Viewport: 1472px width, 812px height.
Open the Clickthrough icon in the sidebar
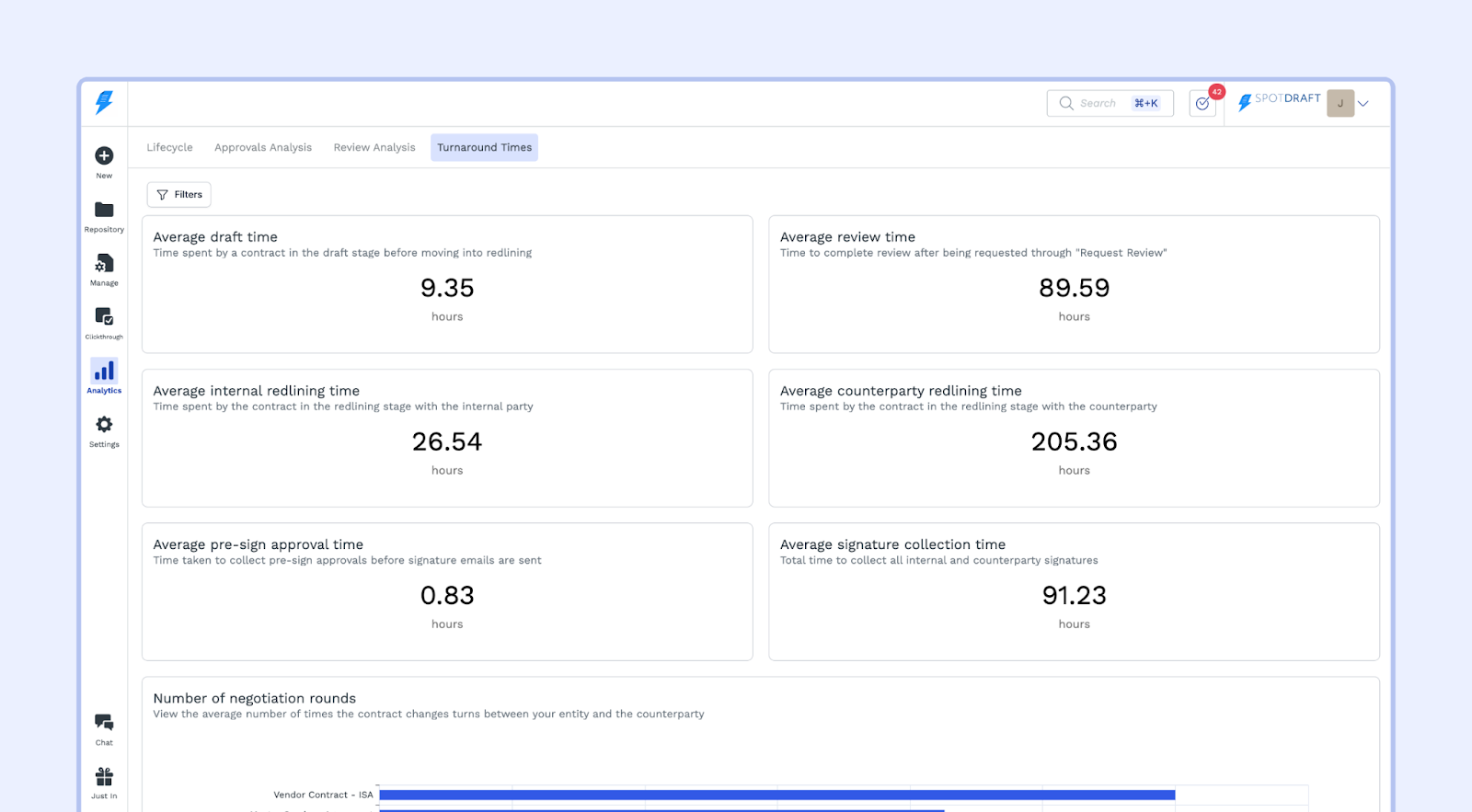[x=104, y=317]
